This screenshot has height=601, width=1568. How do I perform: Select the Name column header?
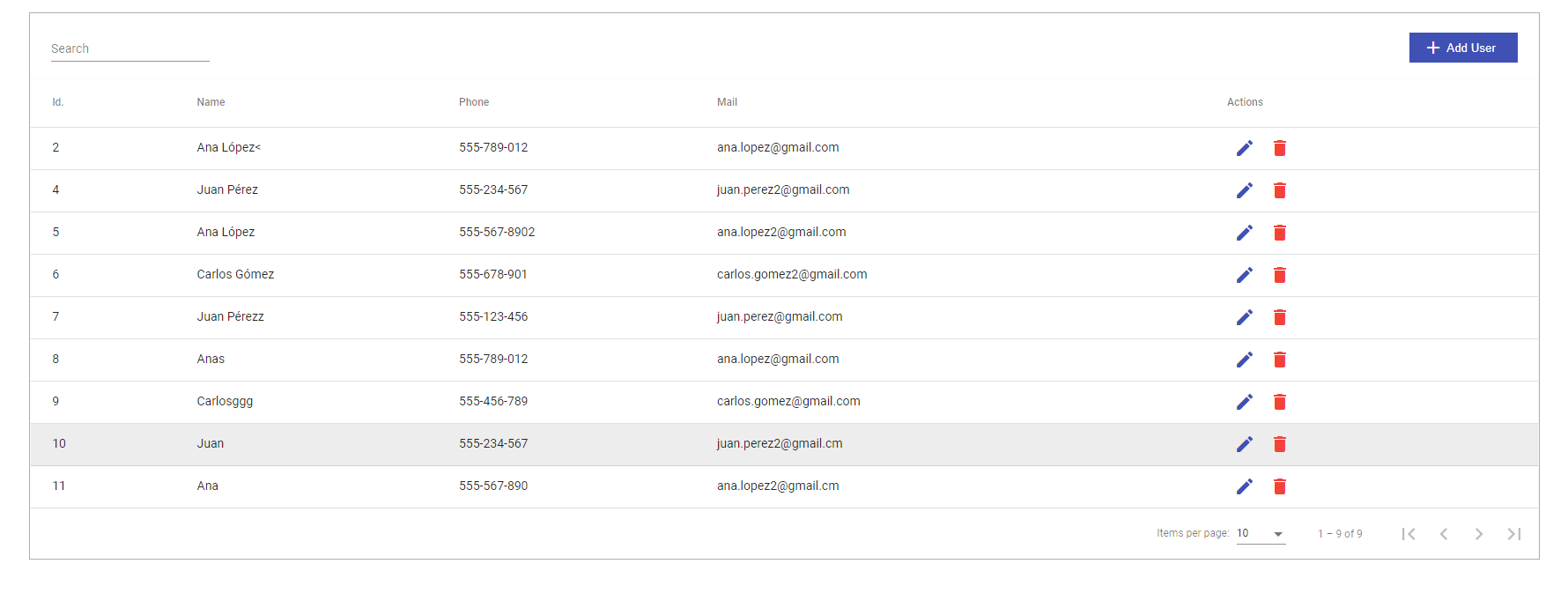pos(211,102)
